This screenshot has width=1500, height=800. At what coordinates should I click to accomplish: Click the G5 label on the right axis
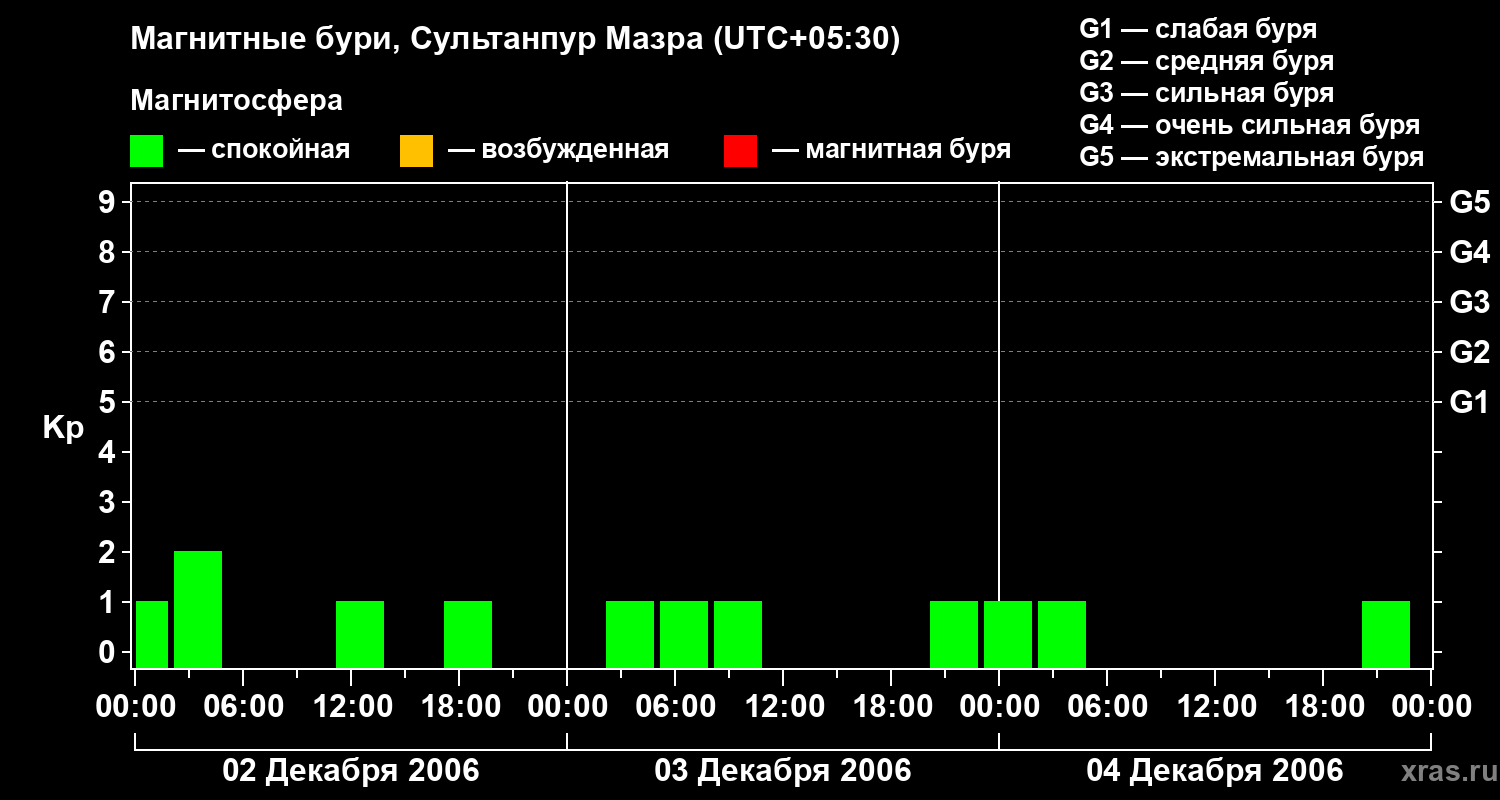point(1469,202)
